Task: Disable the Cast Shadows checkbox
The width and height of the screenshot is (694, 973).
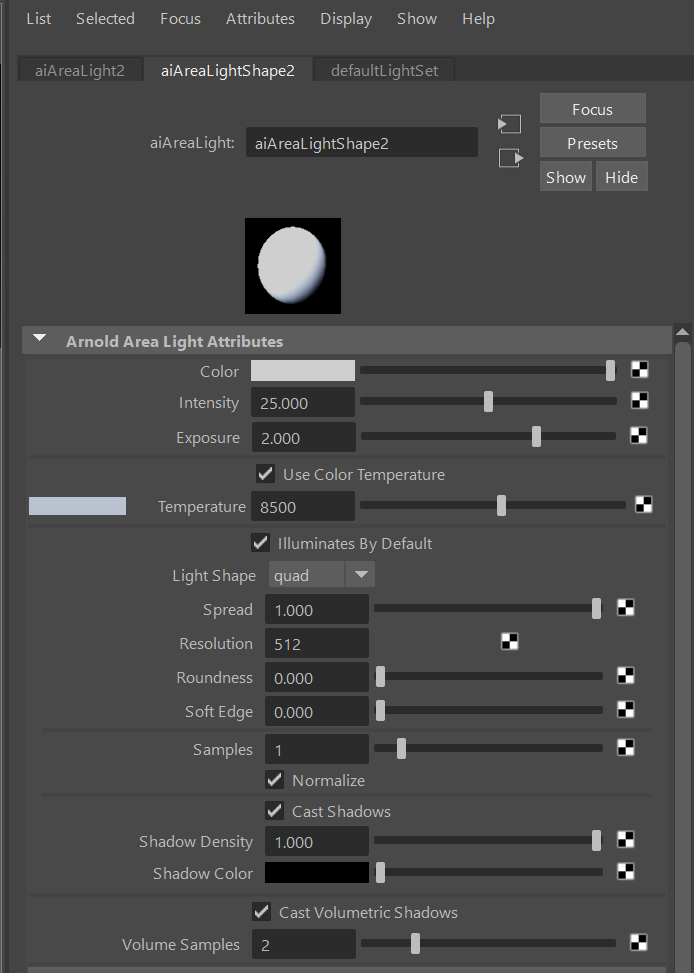Action: point(274,810)
